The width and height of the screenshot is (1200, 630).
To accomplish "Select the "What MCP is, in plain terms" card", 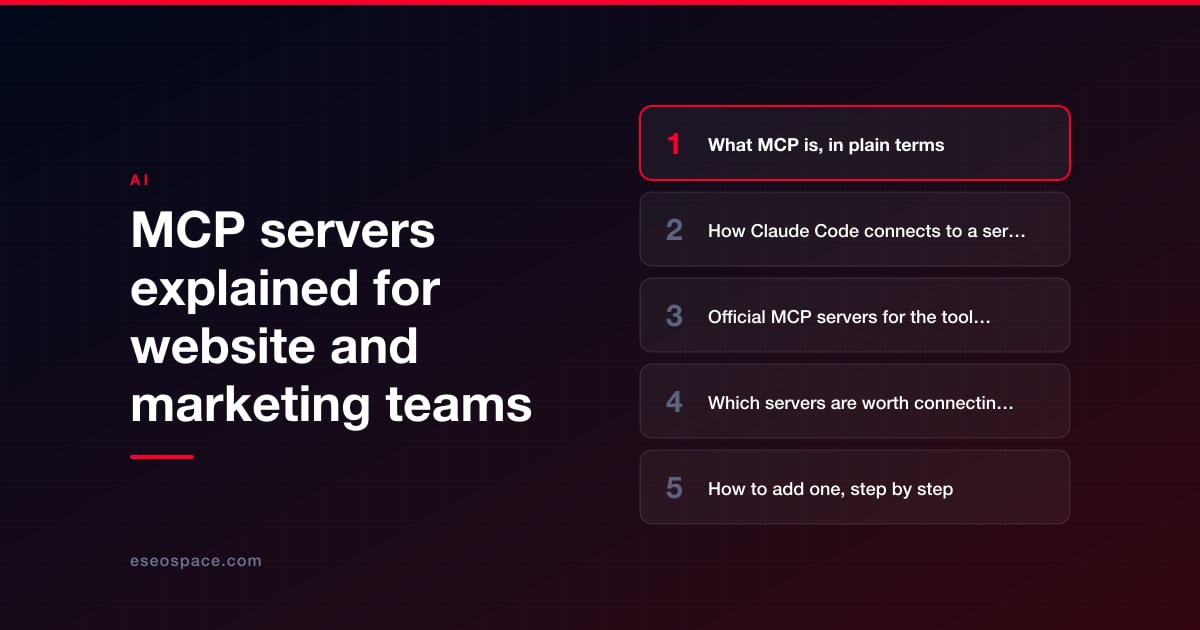I will tap(855, 143).
